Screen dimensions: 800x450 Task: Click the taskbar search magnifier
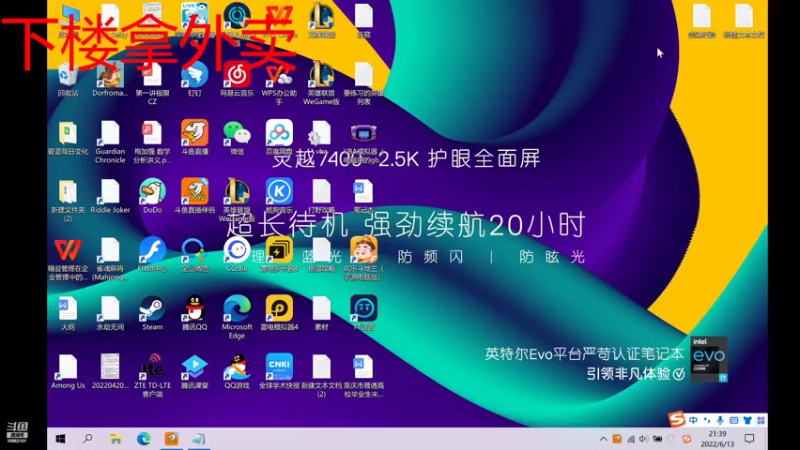[88, 439]
